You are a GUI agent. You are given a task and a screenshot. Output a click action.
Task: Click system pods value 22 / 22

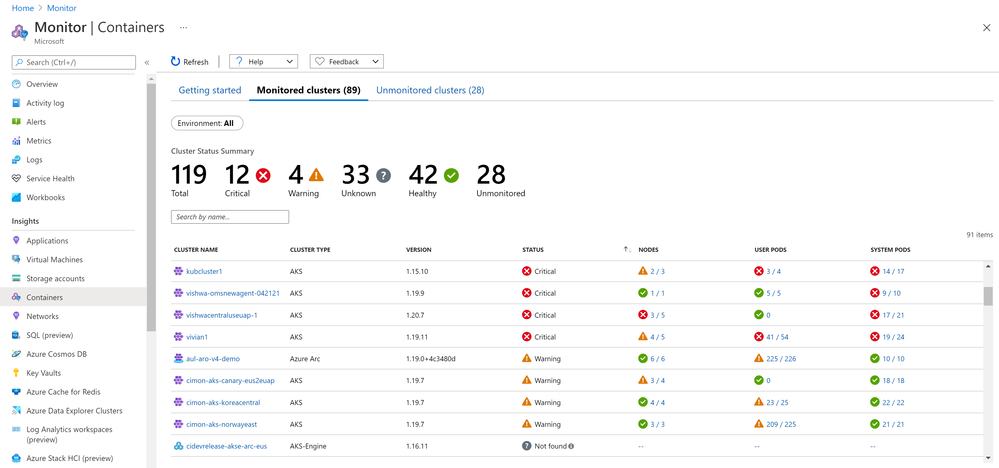click(894, 402)
